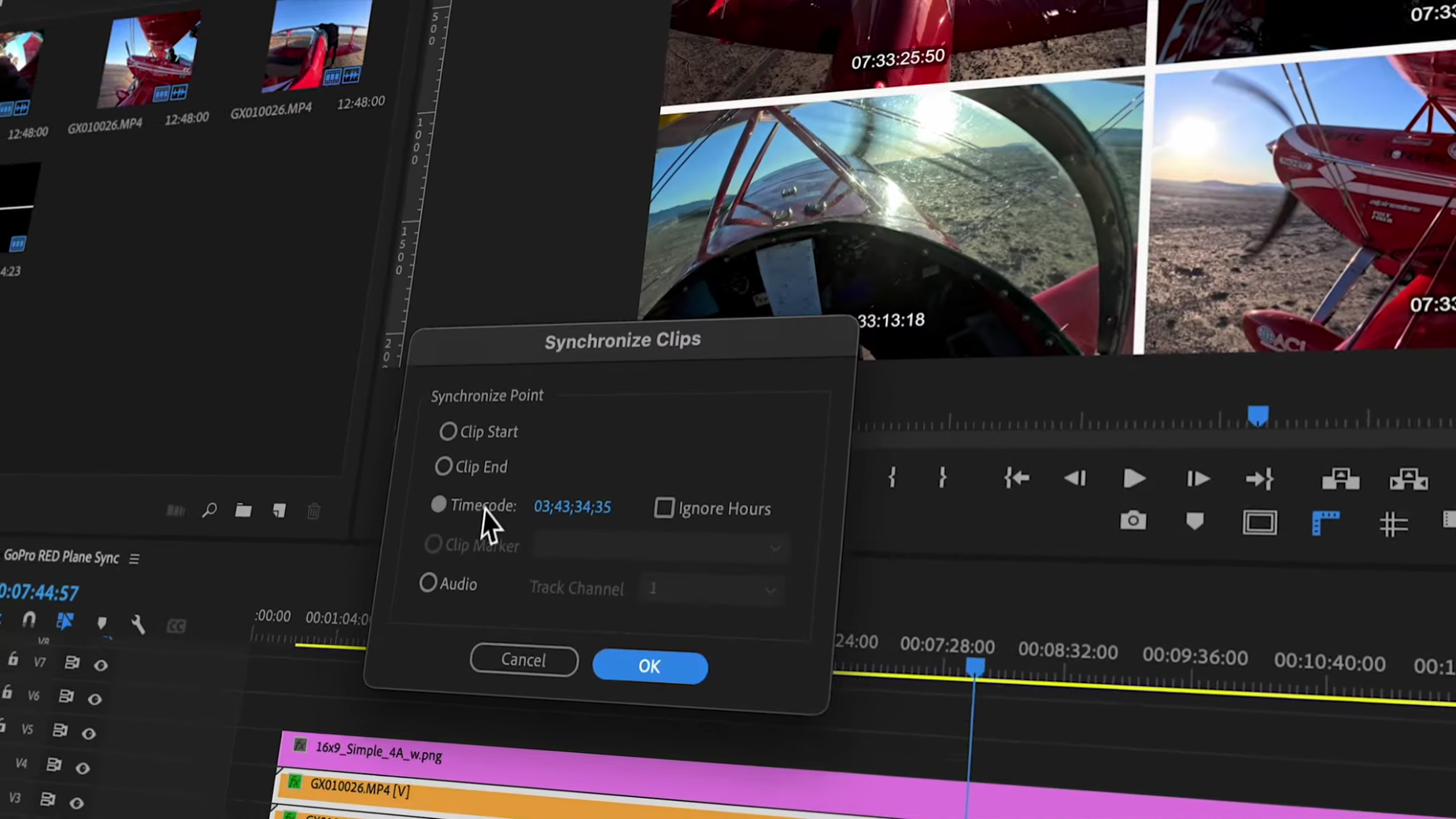
Task: Play the Program Monitor preview
Action: 1134,478
